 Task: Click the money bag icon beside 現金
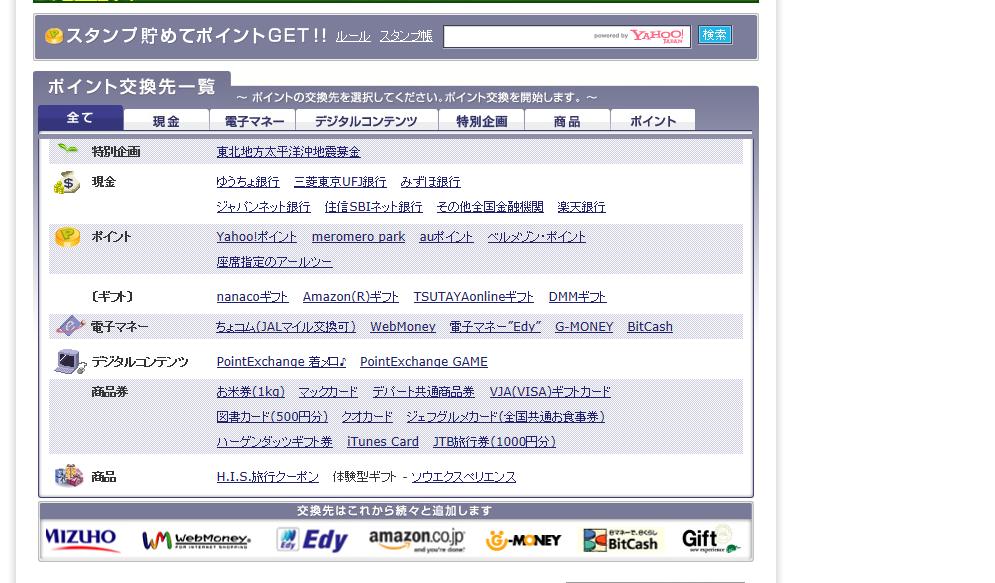[67, 182]
